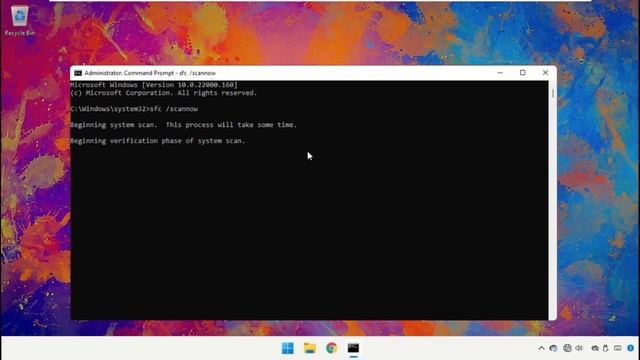640x360 pixels.
Task: Open Google Chrome from the taskbar
Action: point(331,348)
